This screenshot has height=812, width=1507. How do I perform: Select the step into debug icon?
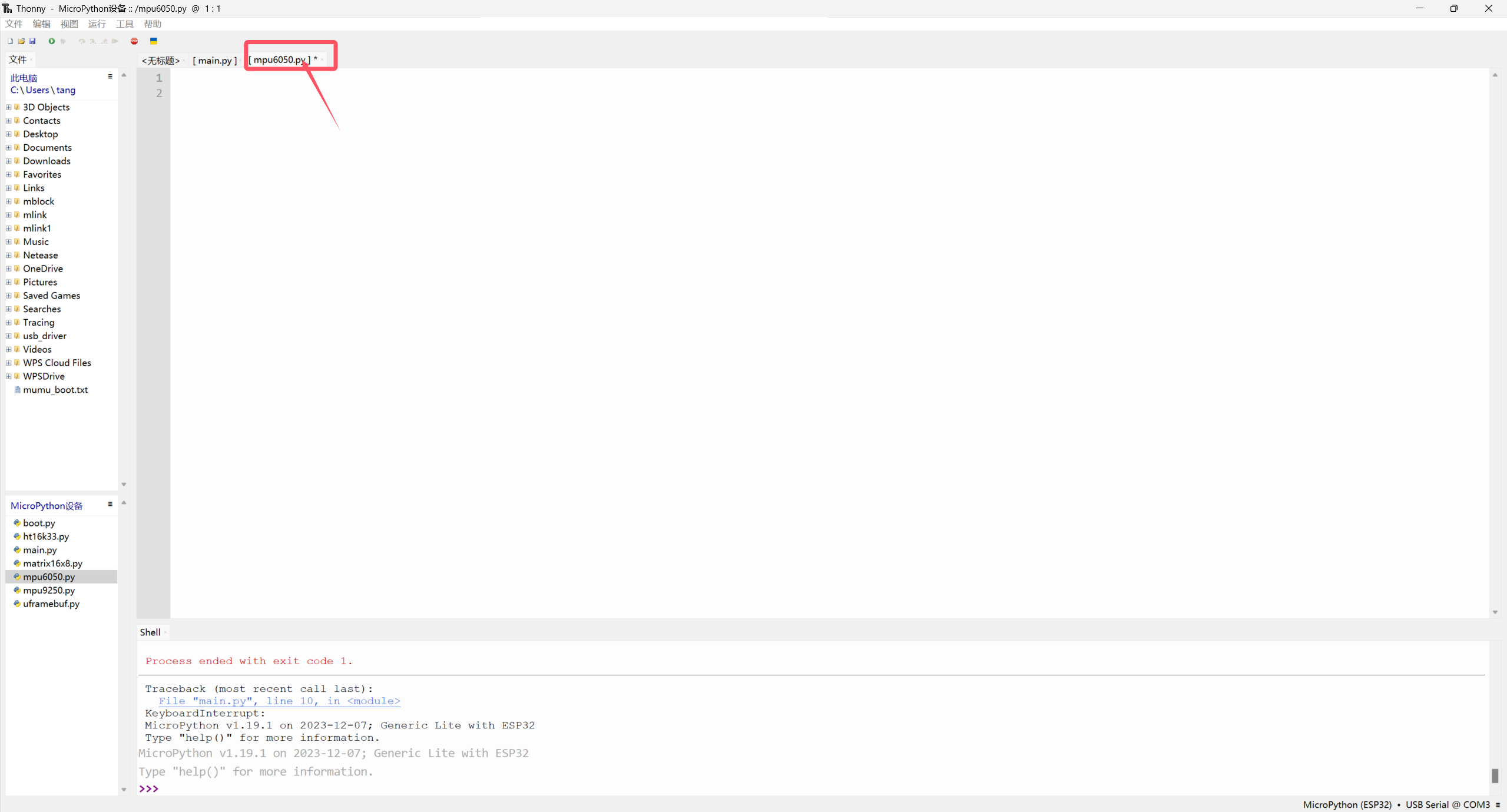pyautogui.click(x=93, y=41)
